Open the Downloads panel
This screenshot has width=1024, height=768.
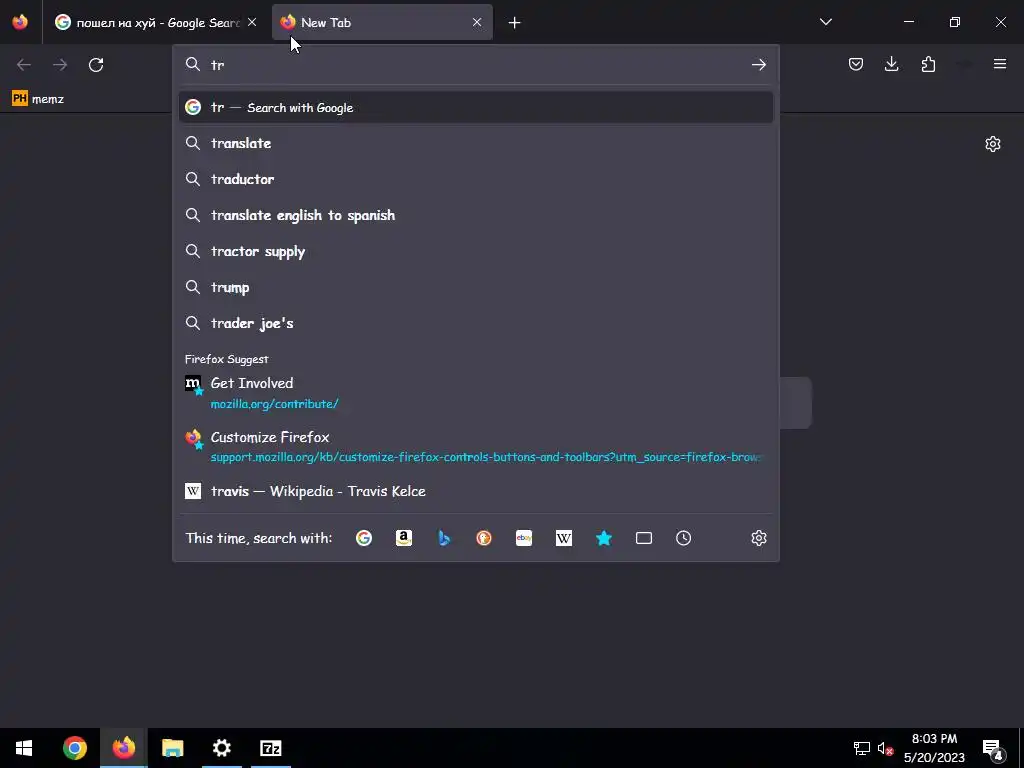[x=891, y=64]
